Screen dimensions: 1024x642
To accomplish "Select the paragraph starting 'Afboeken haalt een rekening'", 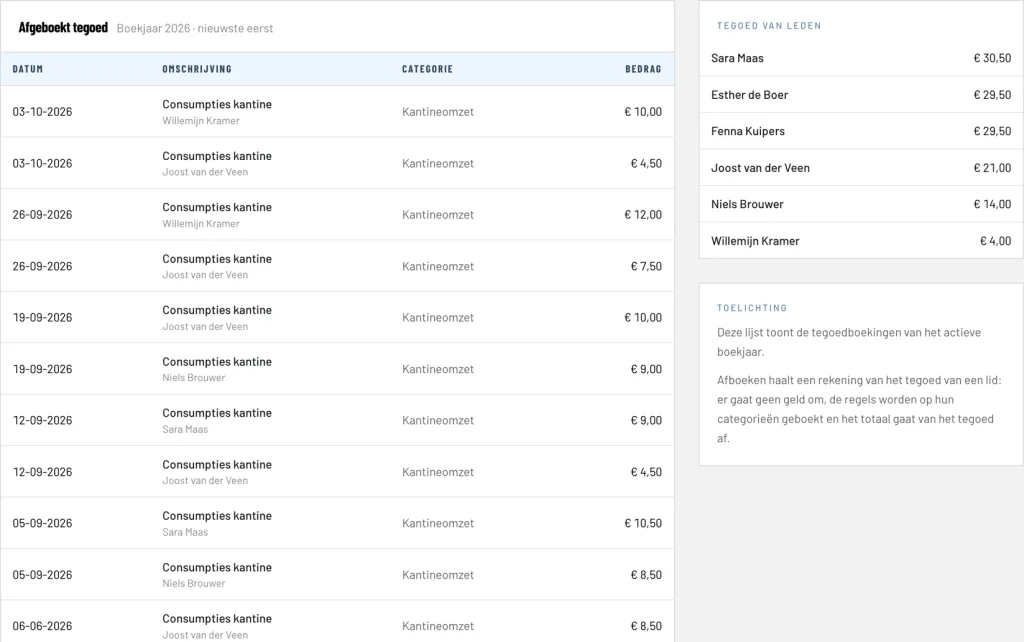I will pos(859,409).
